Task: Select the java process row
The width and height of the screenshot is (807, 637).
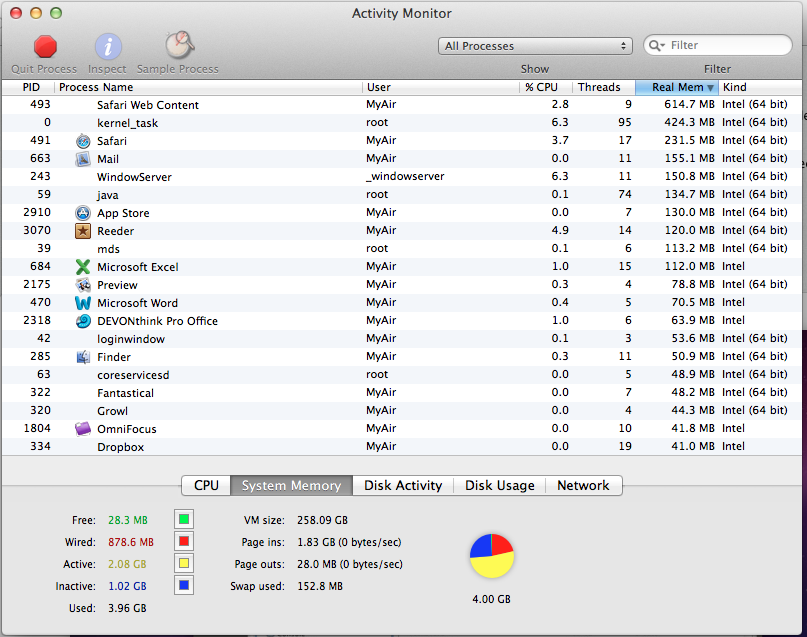Action: (401, 194)
